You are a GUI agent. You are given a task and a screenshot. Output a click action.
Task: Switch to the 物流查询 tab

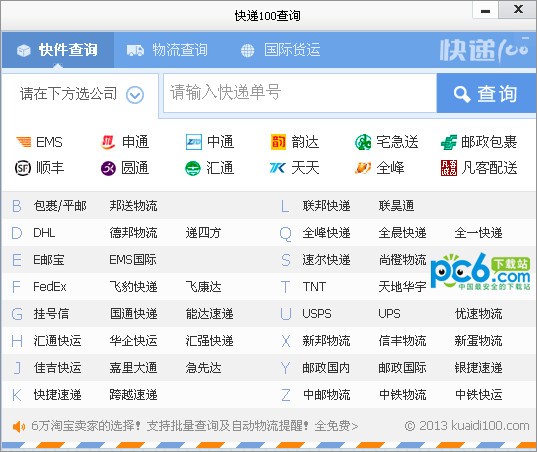point(167,50)
